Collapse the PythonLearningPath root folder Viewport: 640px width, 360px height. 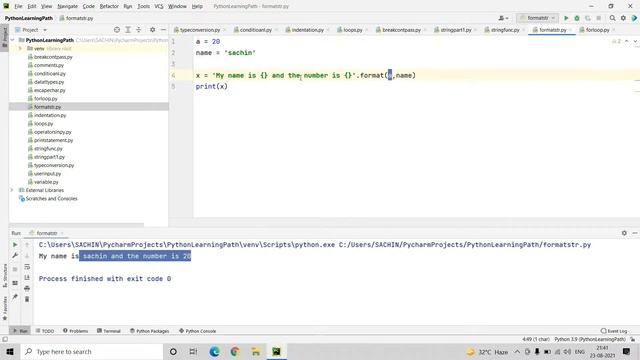click(13, 40)
